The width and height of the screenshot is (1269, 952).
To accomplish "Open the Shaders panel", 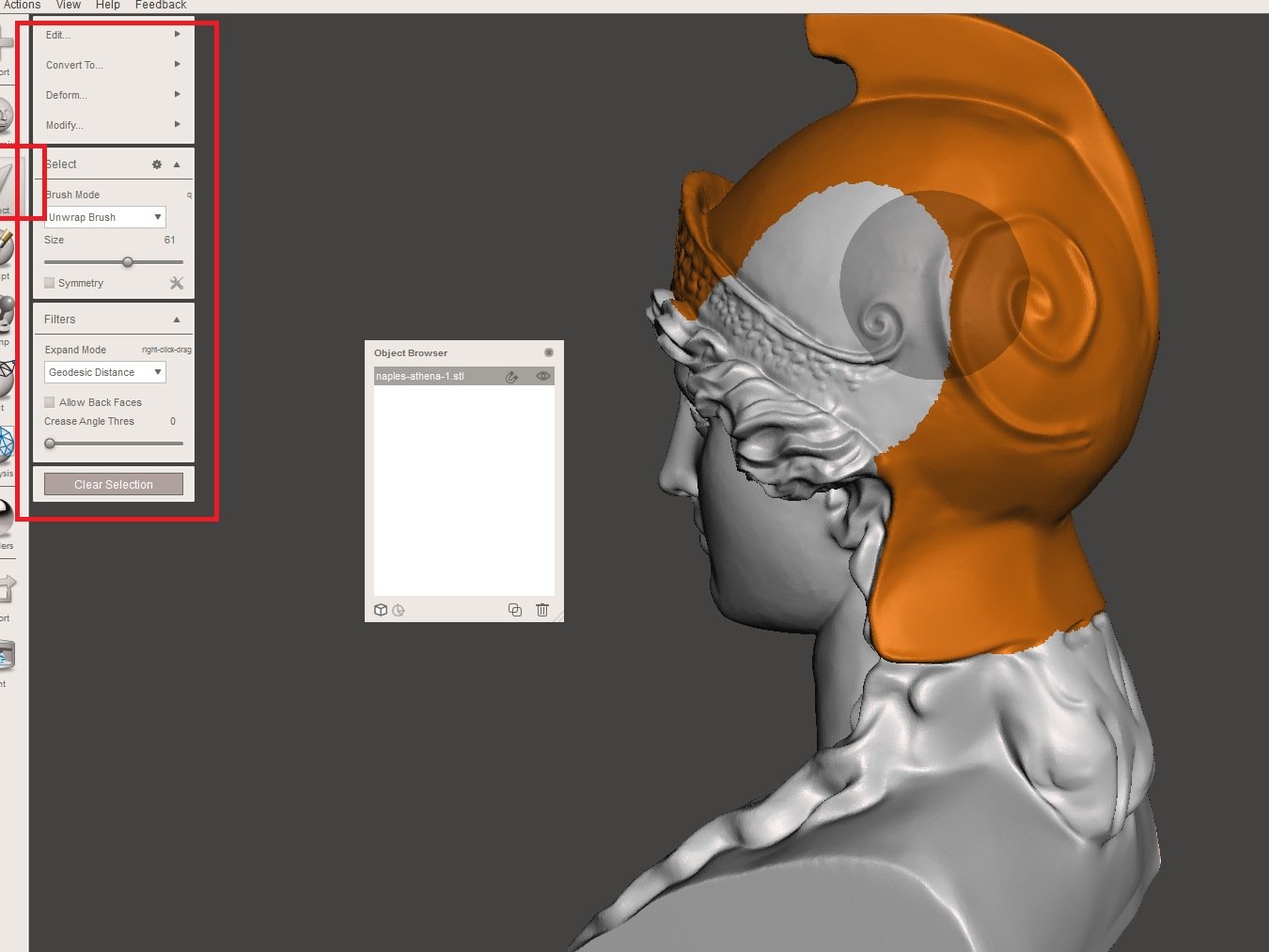I will point(8,517).
